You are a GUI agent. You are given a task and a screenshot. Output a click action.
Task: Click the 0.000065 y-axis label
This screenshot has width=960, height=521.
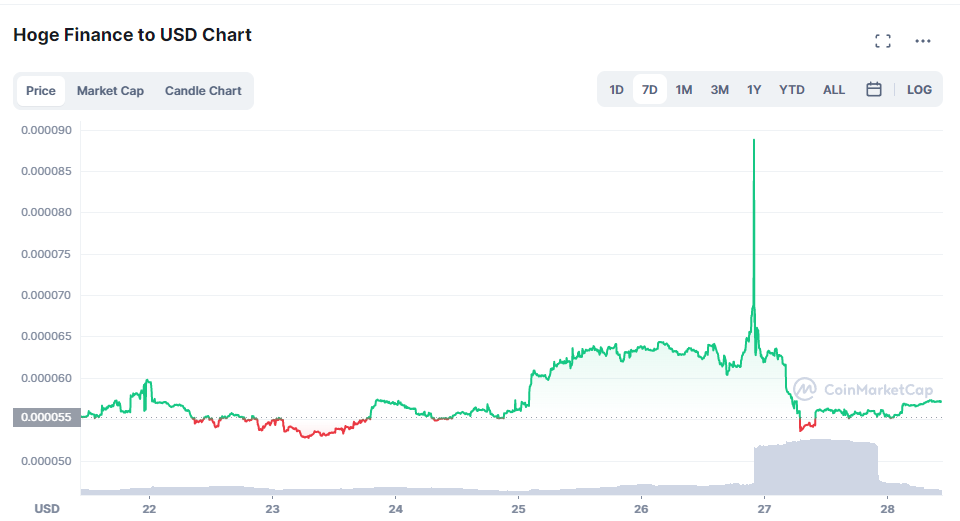coord(47,336)
